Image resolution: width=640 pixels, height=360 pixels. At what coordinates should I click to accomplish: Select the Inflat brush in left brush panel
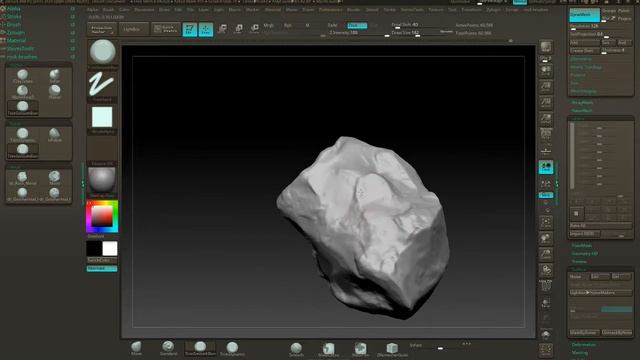54,76
